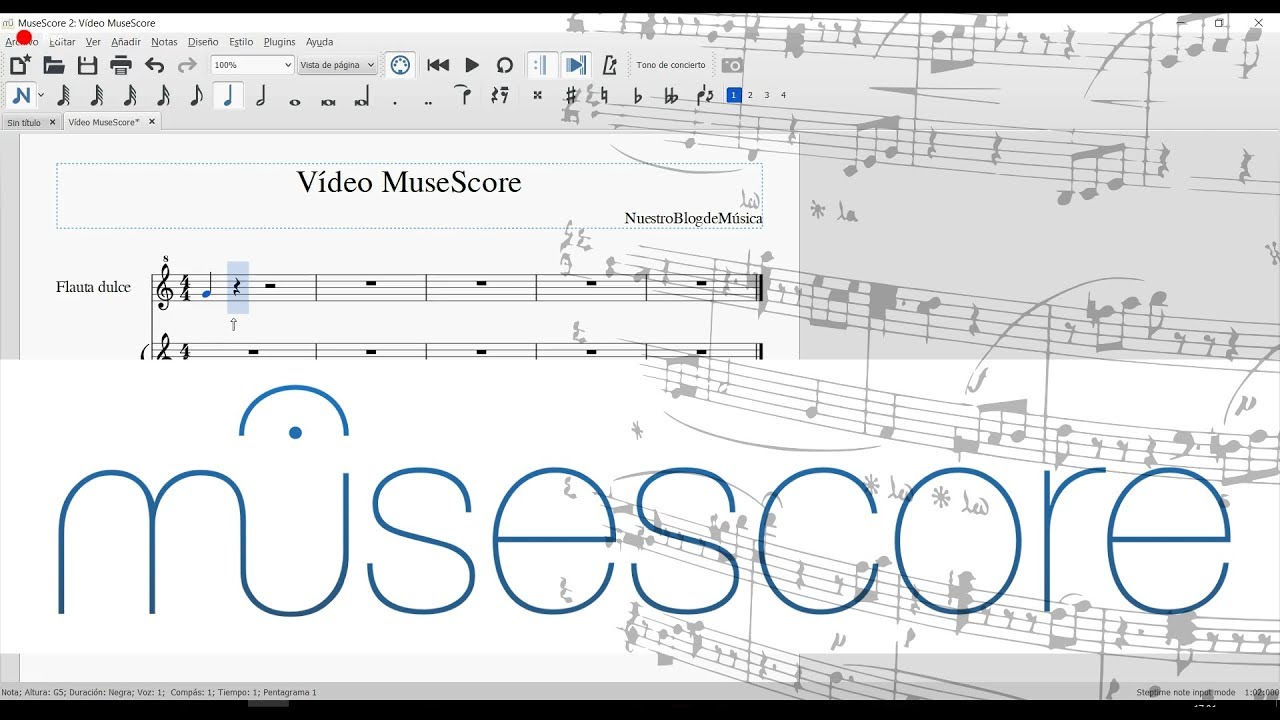Screen dimensions: 1280x720
Task: Save the score with floppy disk icon
Action: [88, 66]
